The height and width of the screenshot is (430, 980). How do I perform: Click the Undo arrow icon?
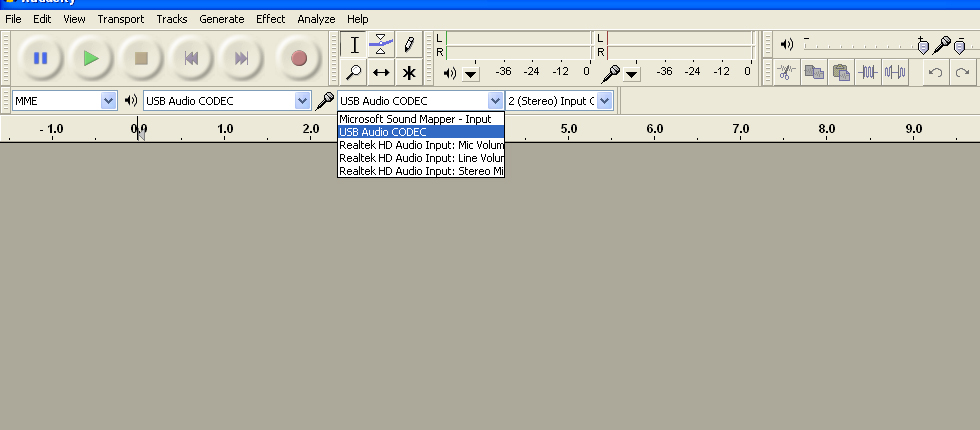(935, 72)
